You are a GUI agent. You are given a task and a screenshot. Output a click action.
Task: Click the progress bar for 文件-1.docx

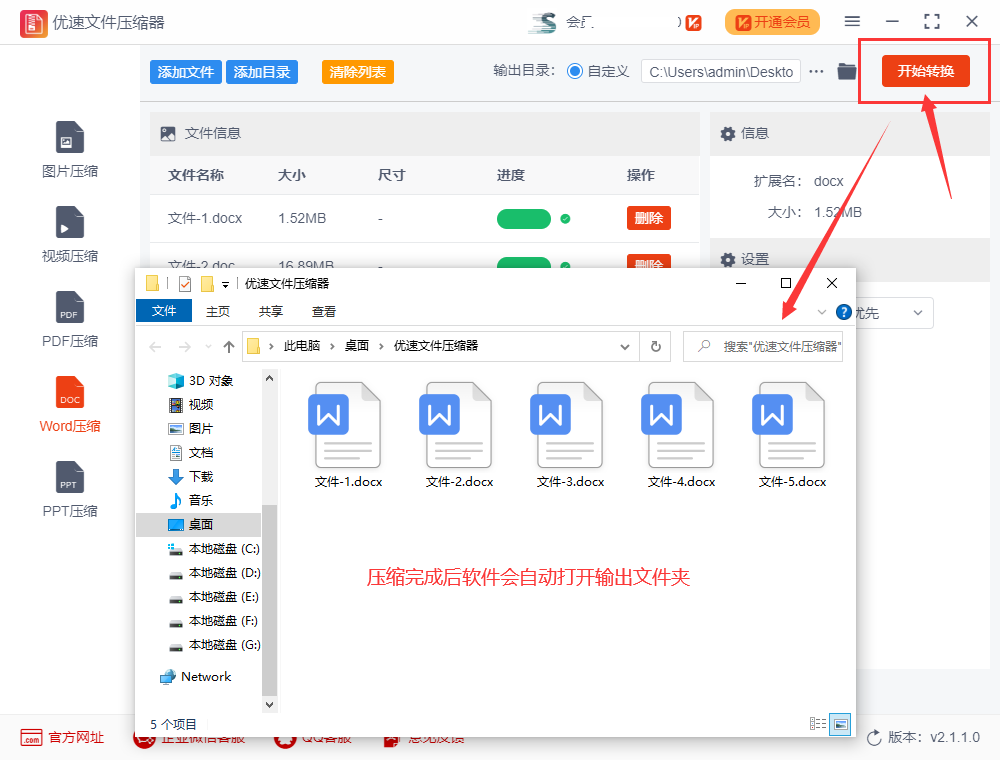[524, 219]
